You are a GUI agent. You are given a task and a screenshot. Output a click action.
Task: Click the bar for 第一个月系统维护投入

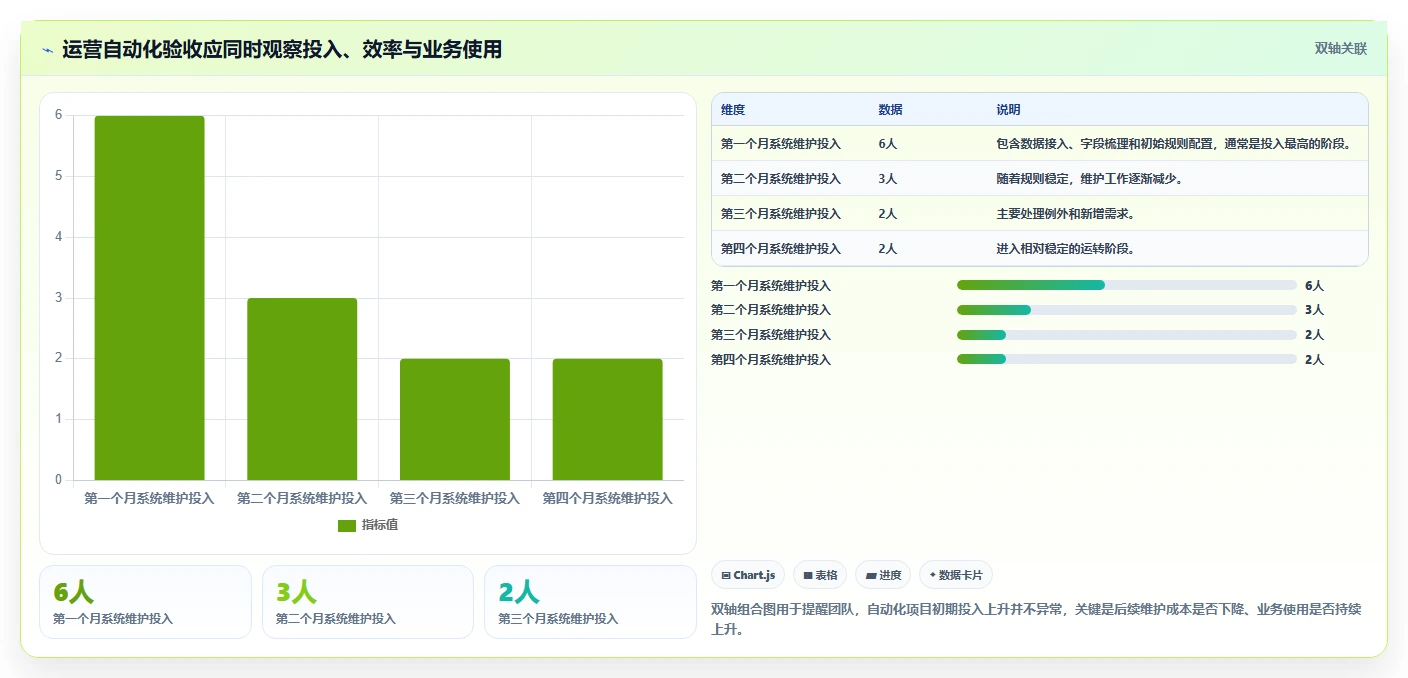pos(150,298)
